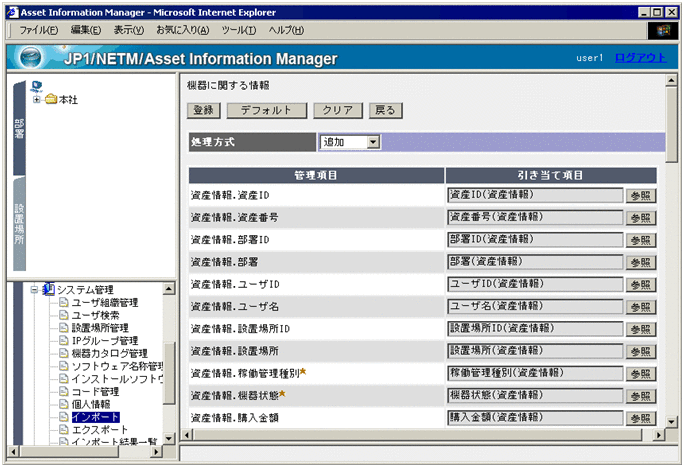Click the page icon beside コード管理
The width and height of the screenshot is (685, 469).
tap(63, 392)
